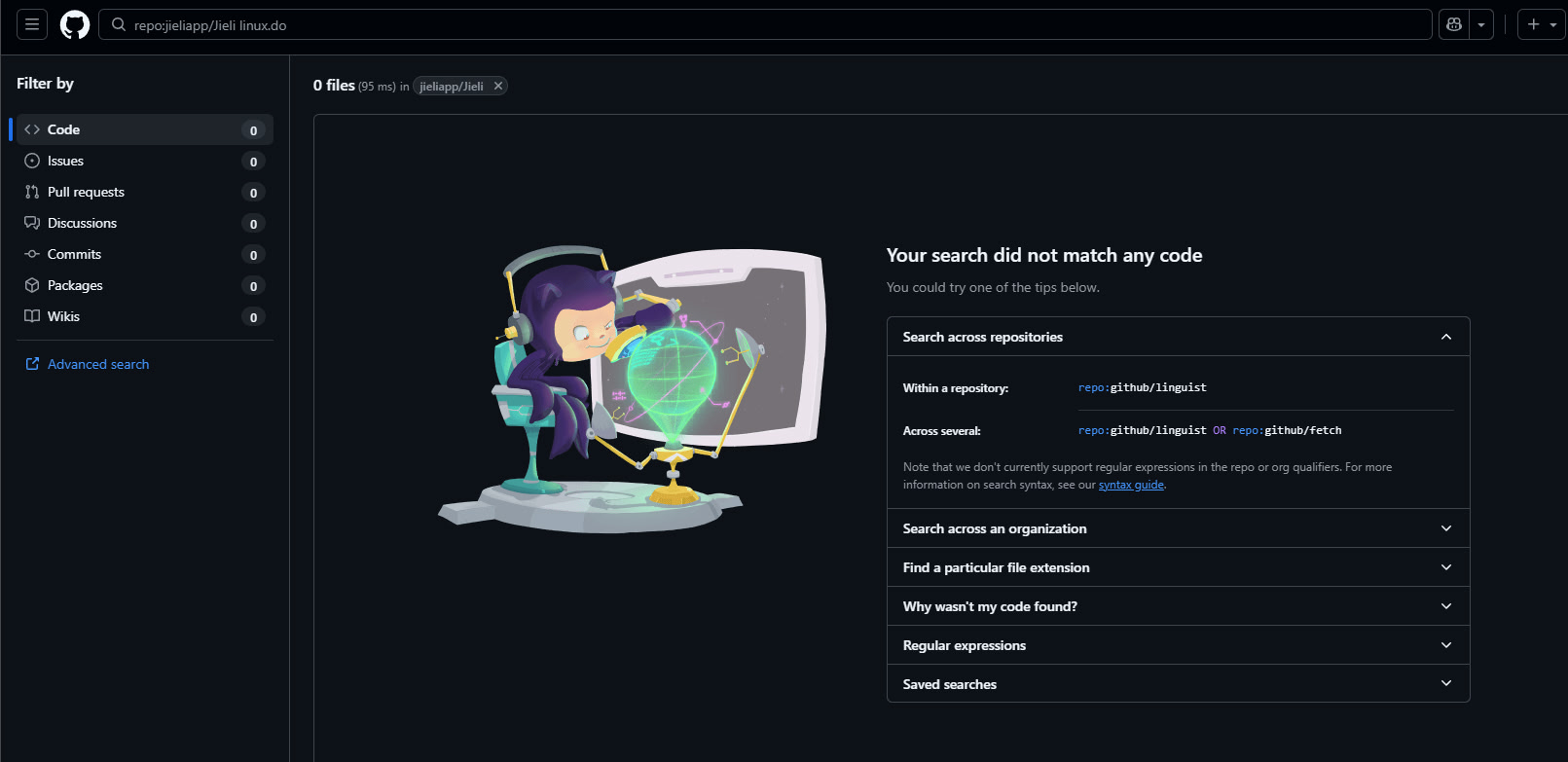The image size is (1568, 762).
Task: Click the Mona octocat illustration
Action: (633, 389)
